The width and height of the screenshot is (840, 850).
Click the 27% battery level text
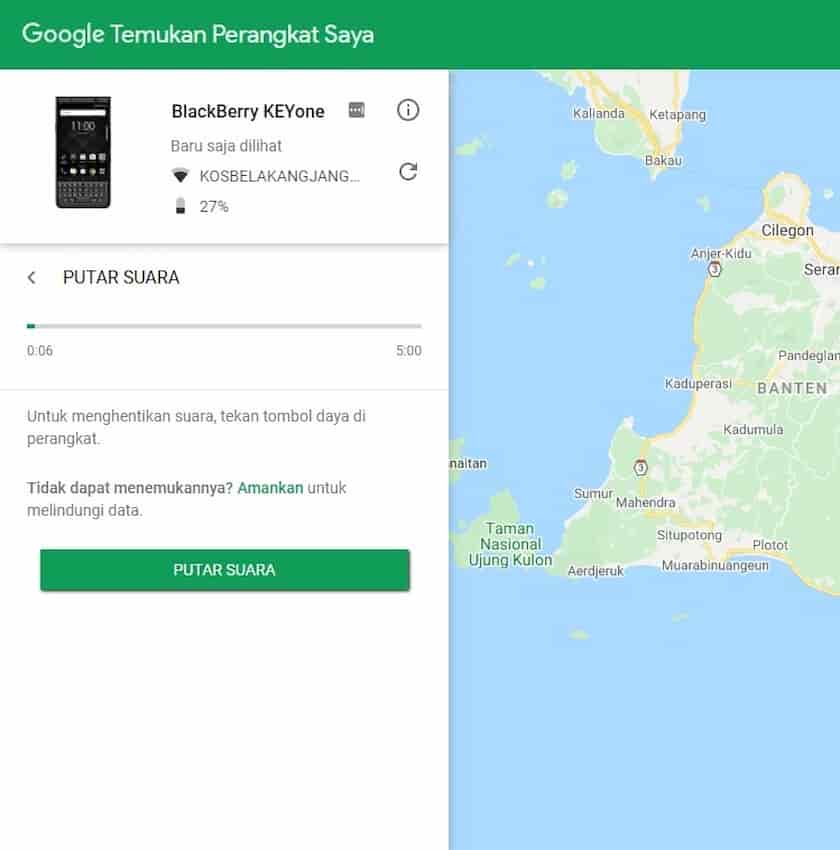pyautogui.click(x=214, y=207)
